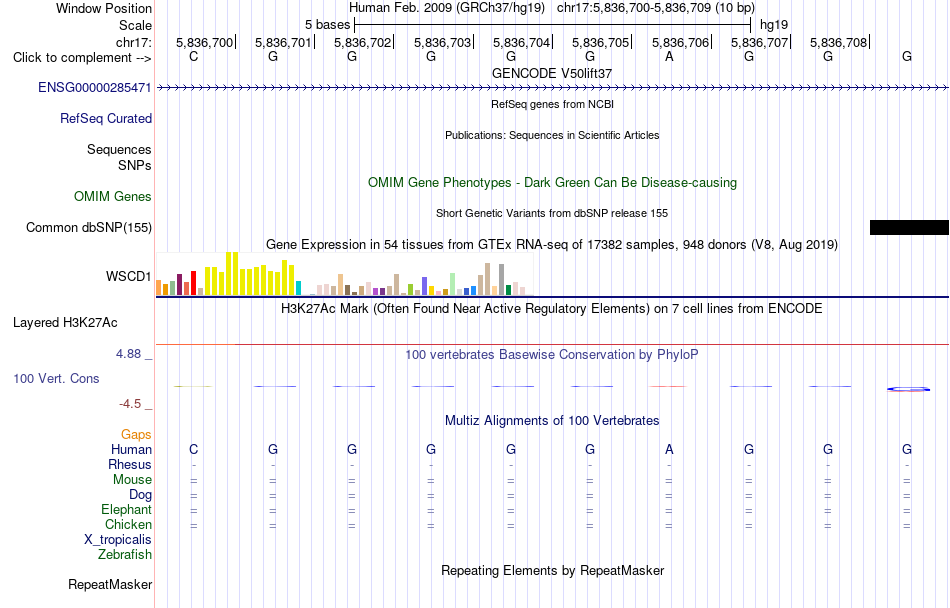Click the red PhyloP conservation mark under base A
Screen dimensions: 950x608
[x=669, y=386]
